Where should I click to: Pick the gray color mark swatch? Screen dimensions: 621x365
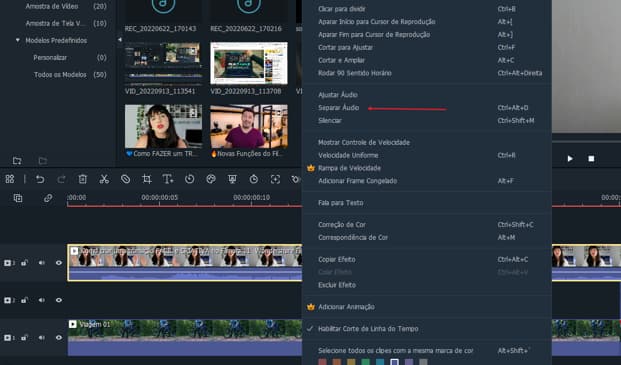[423, 362]
